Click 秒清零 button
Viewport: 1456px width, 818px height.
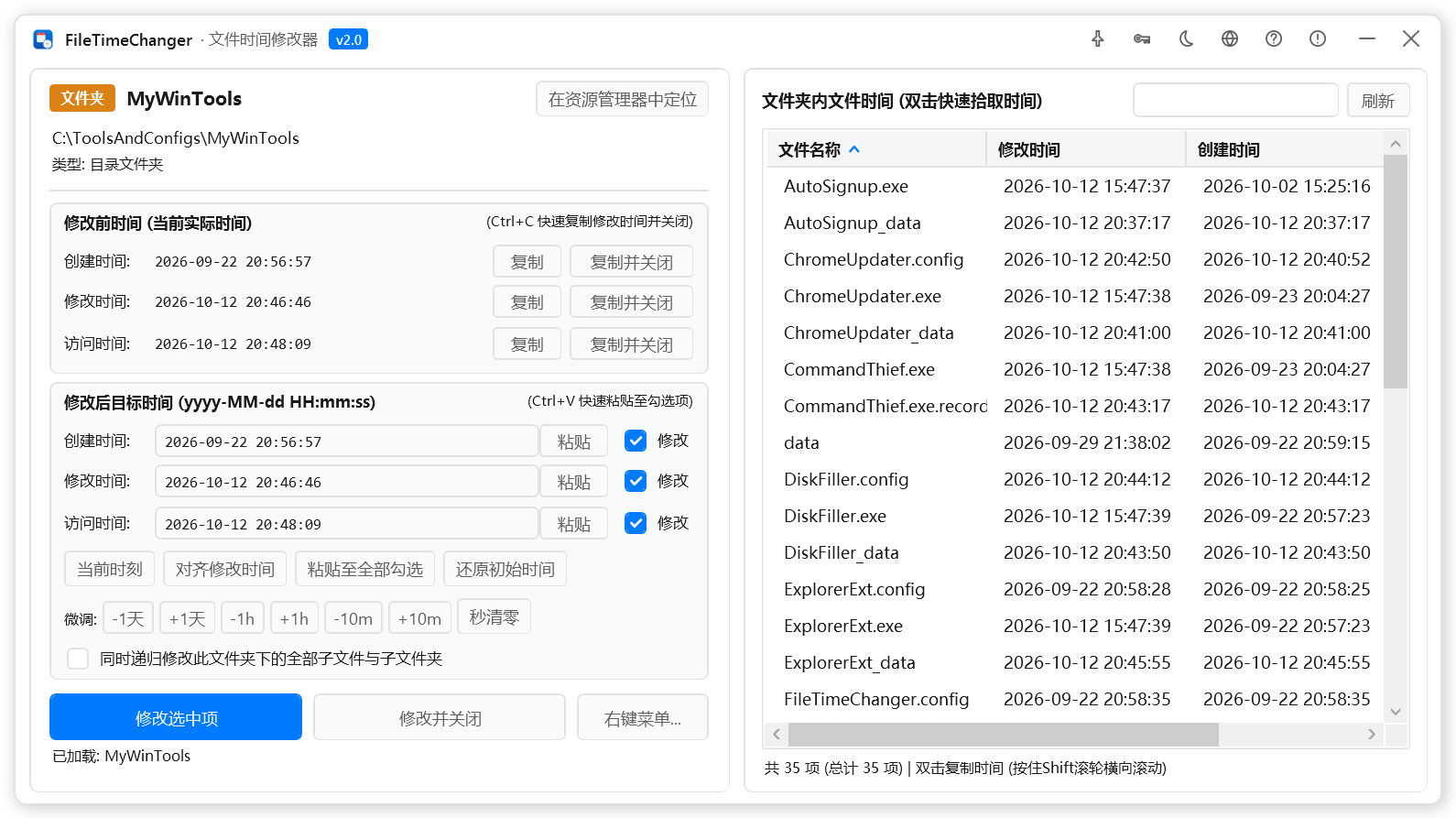pyautogui.click(x=494, y=616)
